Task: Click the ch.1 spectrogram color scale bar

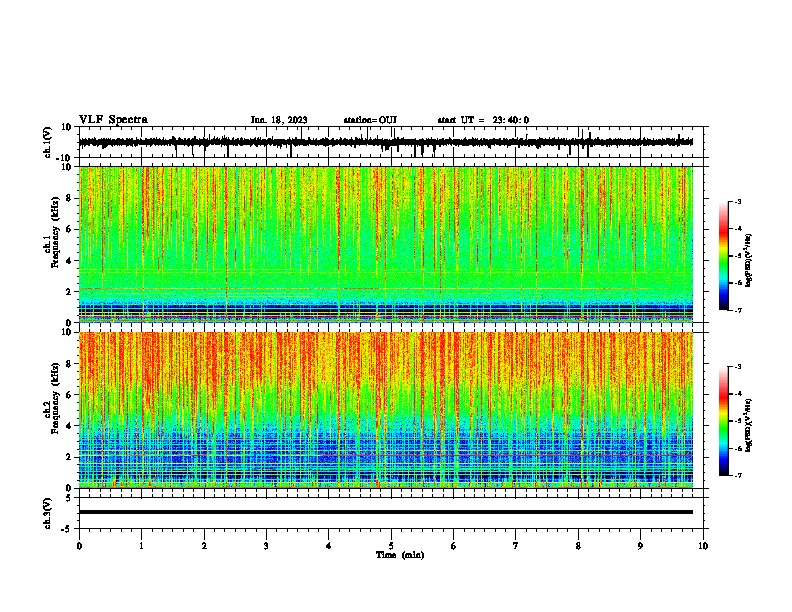Action: [723, 256]
